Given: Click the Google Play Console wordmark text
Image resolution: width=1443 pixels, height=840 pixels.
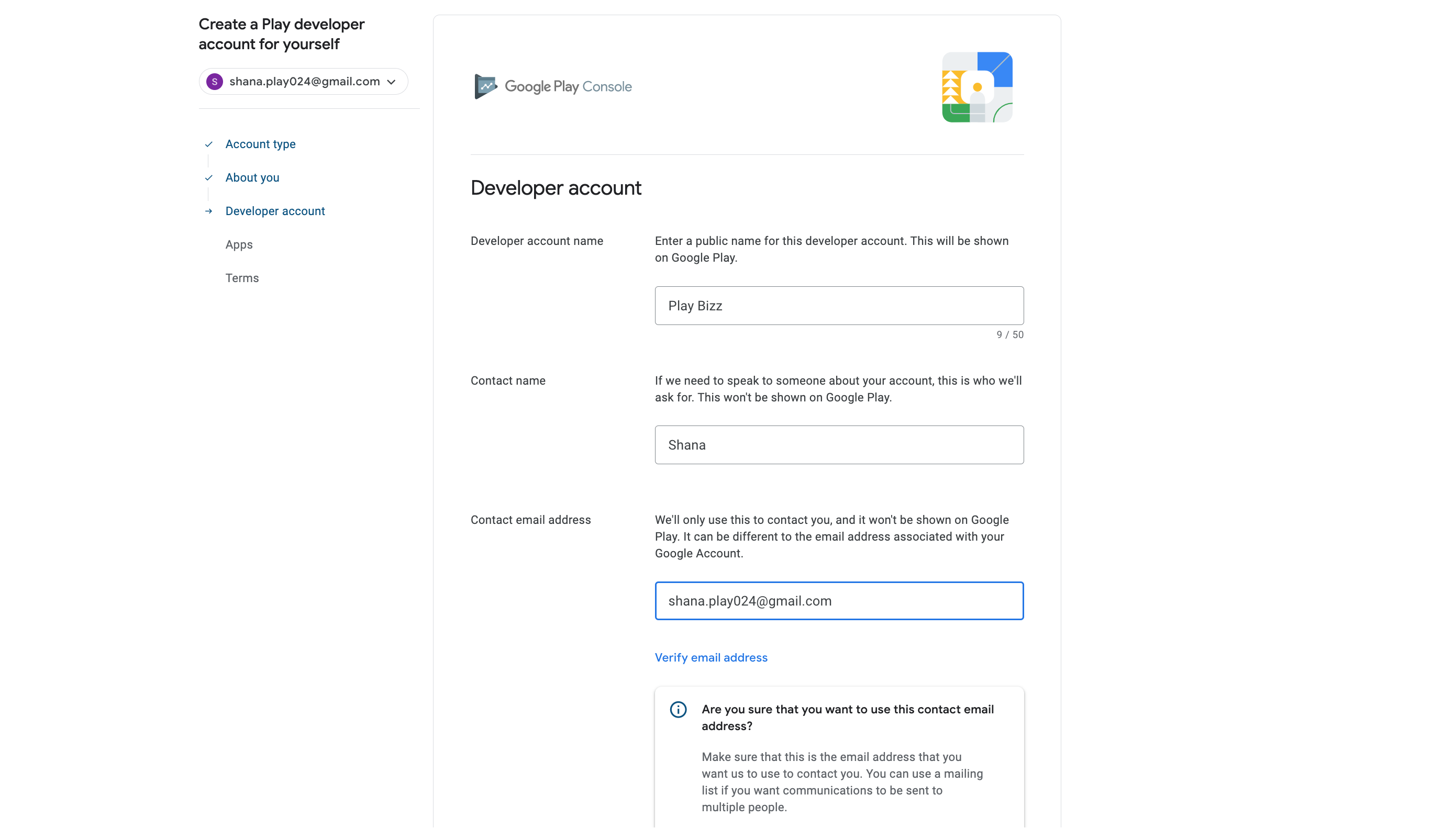Looking at the screenshot, I should tap(568, 86).
